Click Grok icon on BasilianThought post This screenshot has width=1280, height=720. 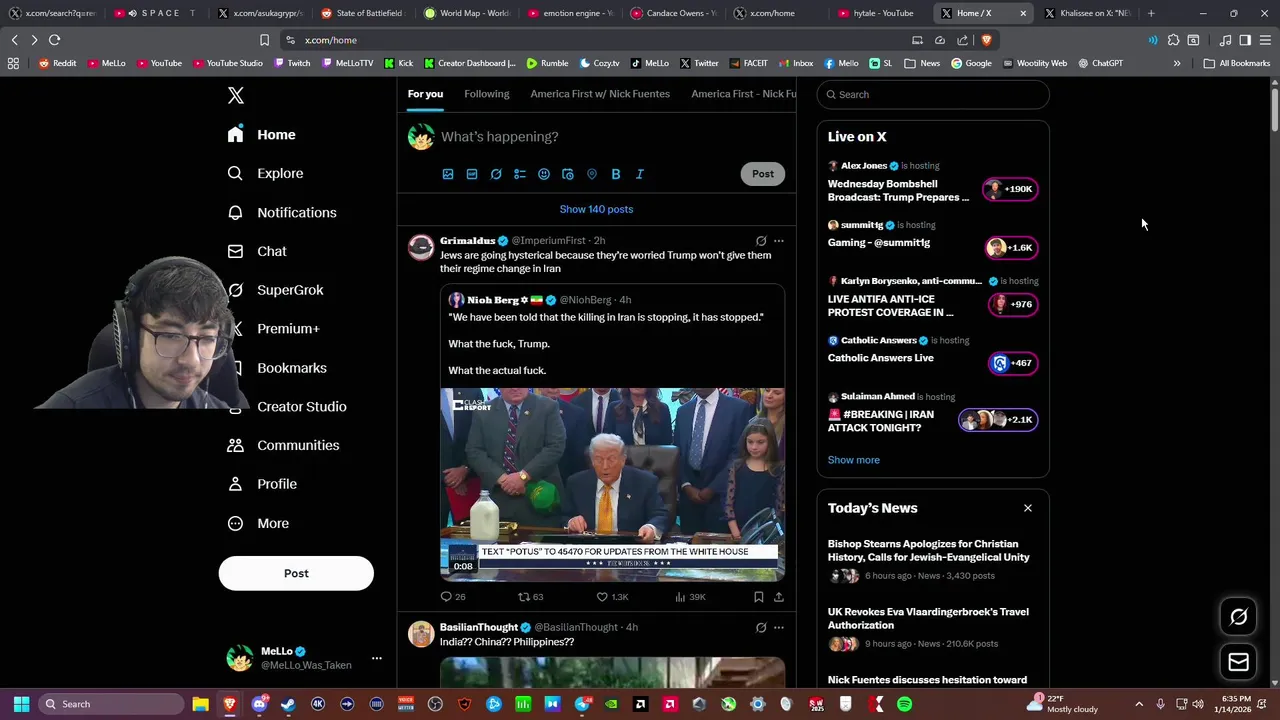click(761, 628)
